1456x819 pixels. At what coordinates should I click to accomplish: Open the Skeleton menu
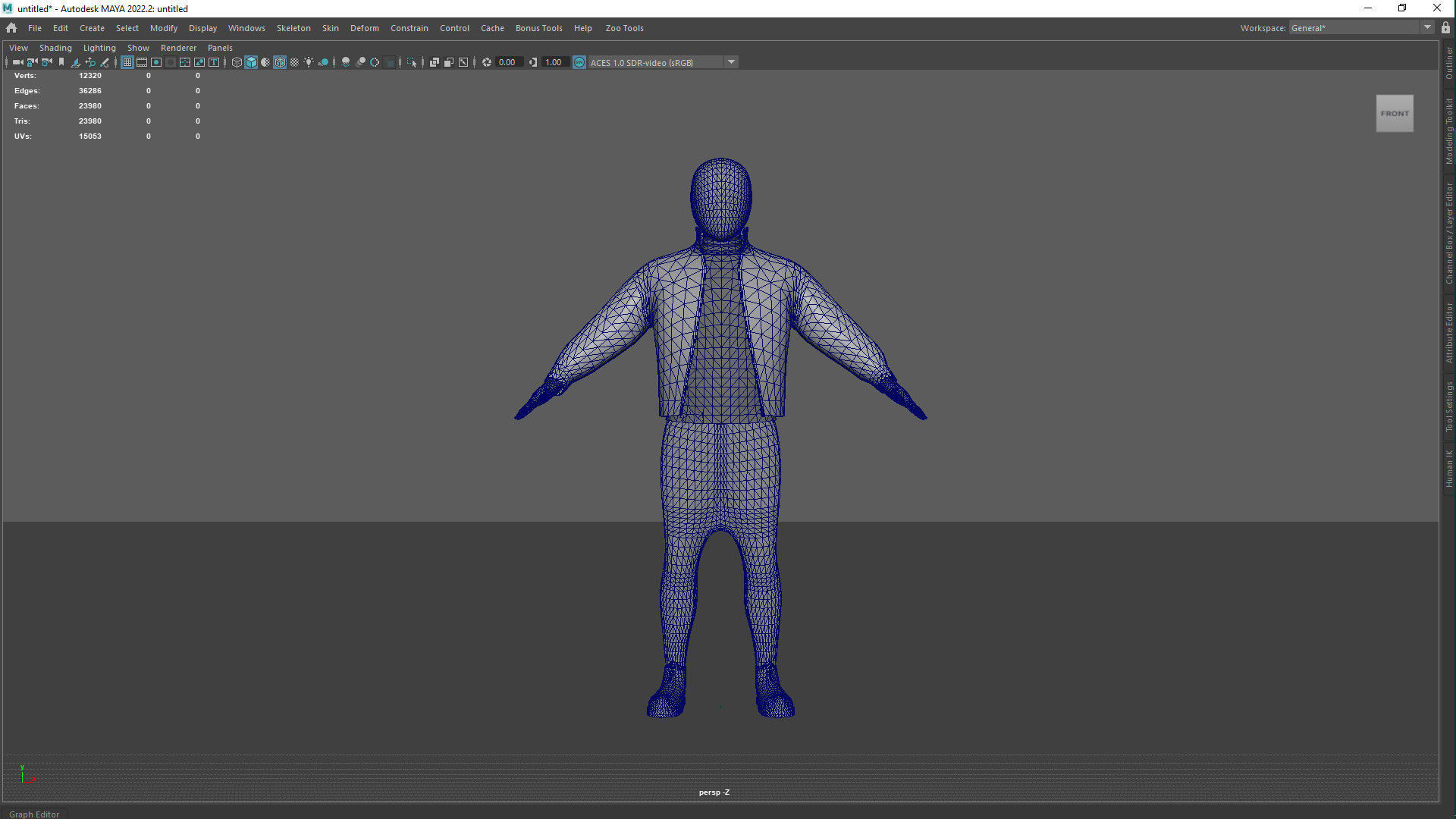point(293,28)
